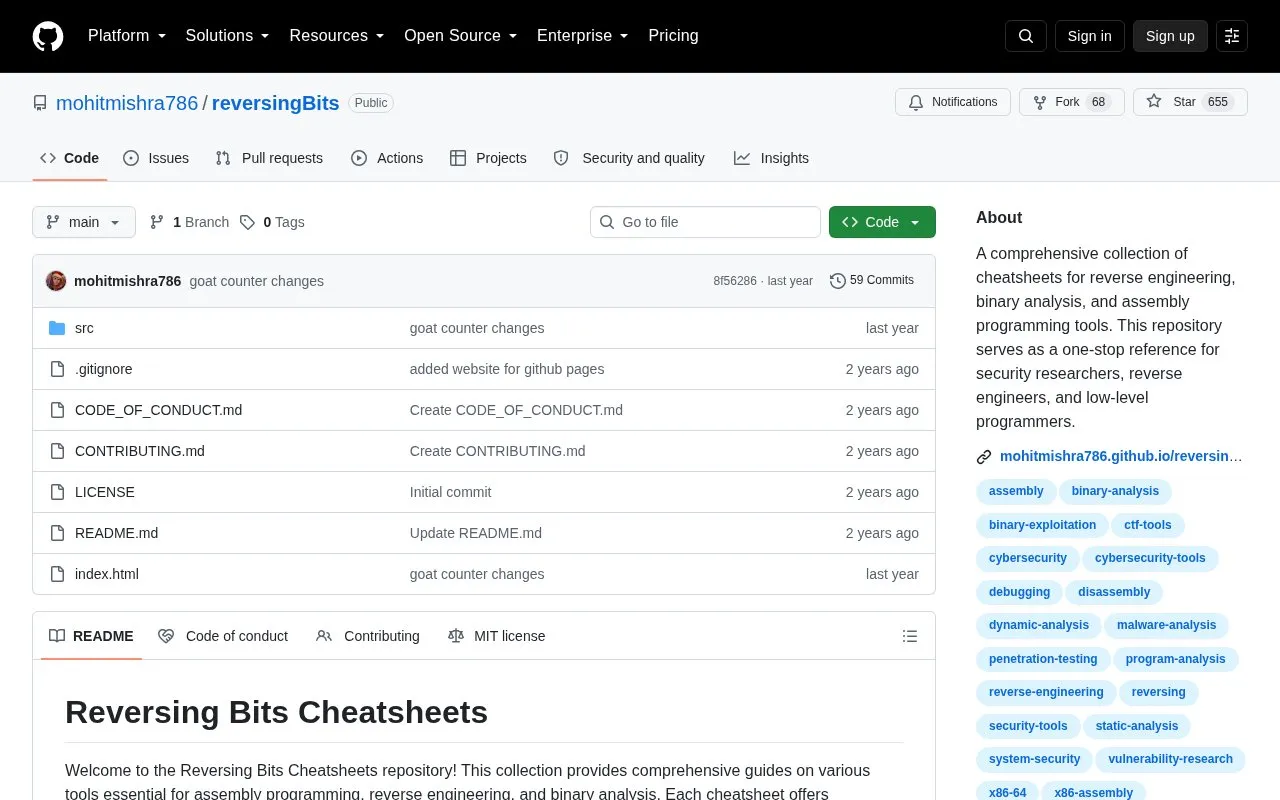Click the mohitmishra786 avatar image
The height and width of the screenshot is (800, 1280).
56,281
